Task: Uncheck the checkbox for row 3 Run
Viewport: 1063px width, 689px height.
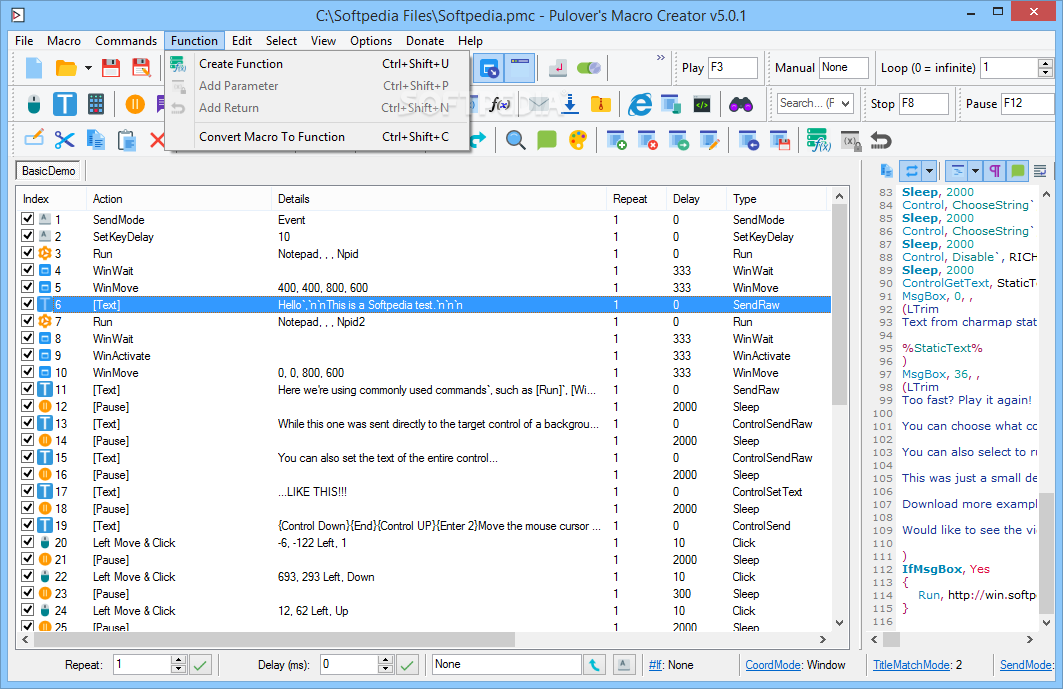Action: pos(27,253)
